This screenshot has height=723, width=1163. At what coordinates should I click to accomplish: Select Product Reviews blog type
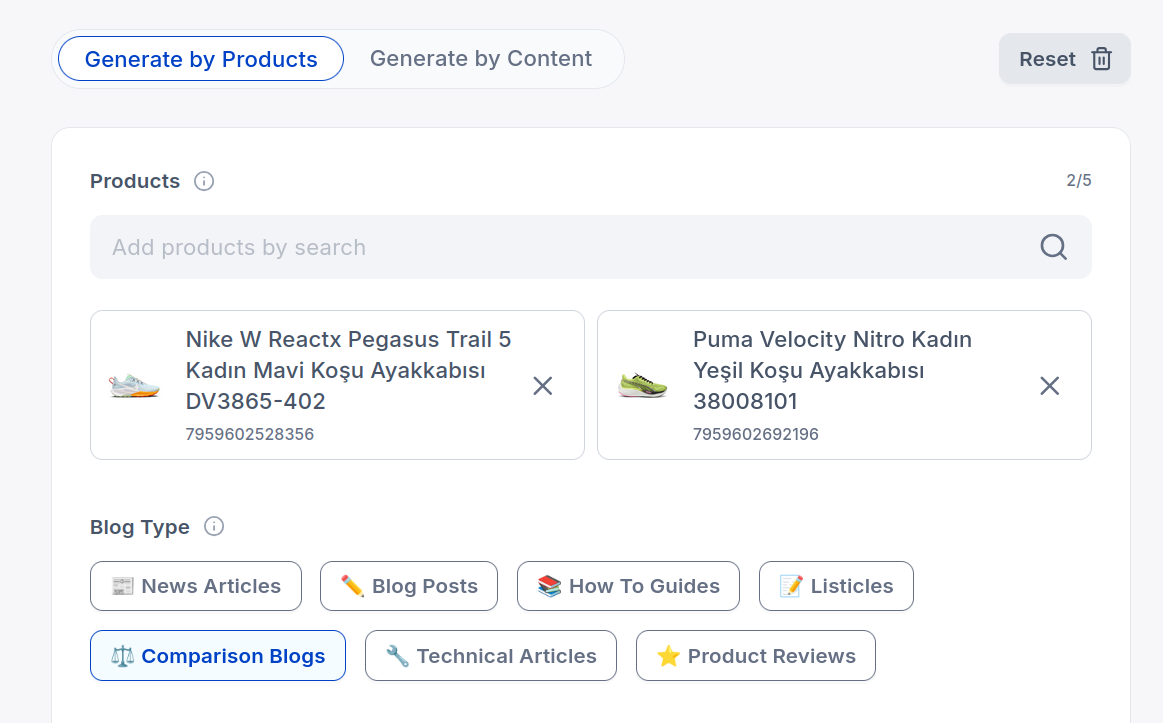[x=756, y=656]
